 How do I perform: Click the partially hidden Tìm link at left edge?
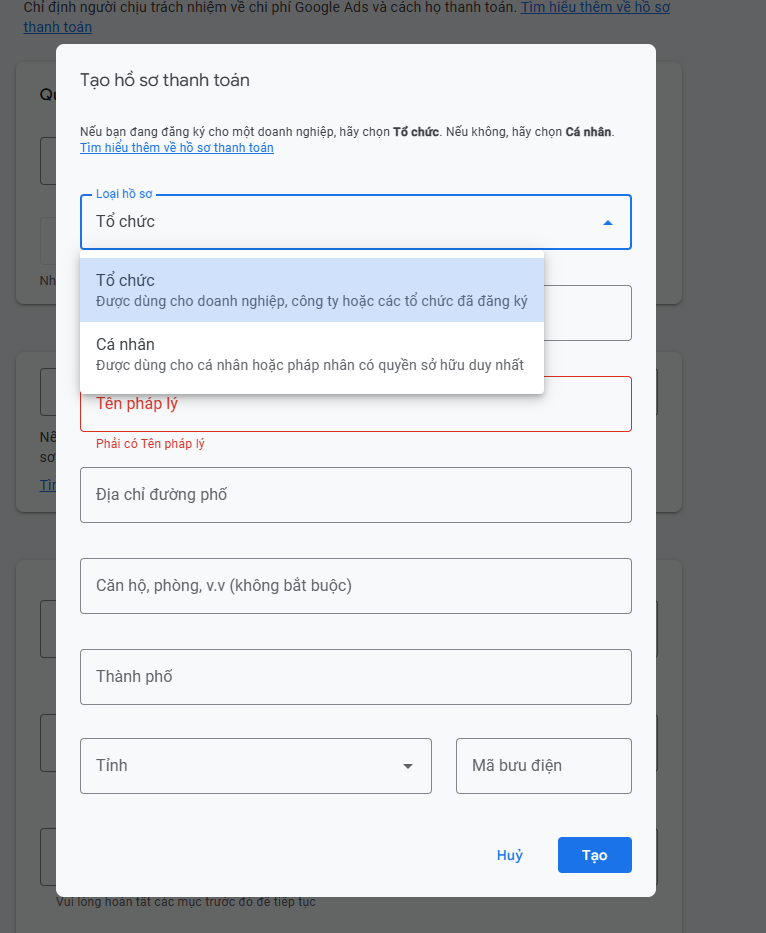pos(48,485)
